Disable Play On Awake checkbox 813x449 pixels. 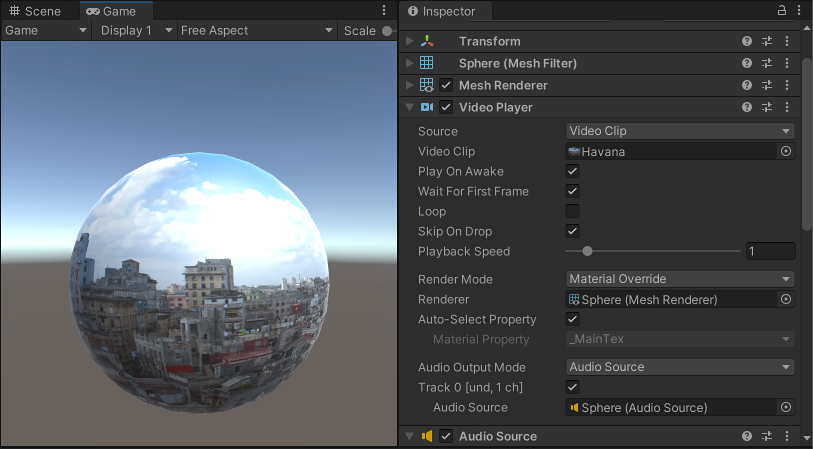pyautogui.click(x=573, y=171)
